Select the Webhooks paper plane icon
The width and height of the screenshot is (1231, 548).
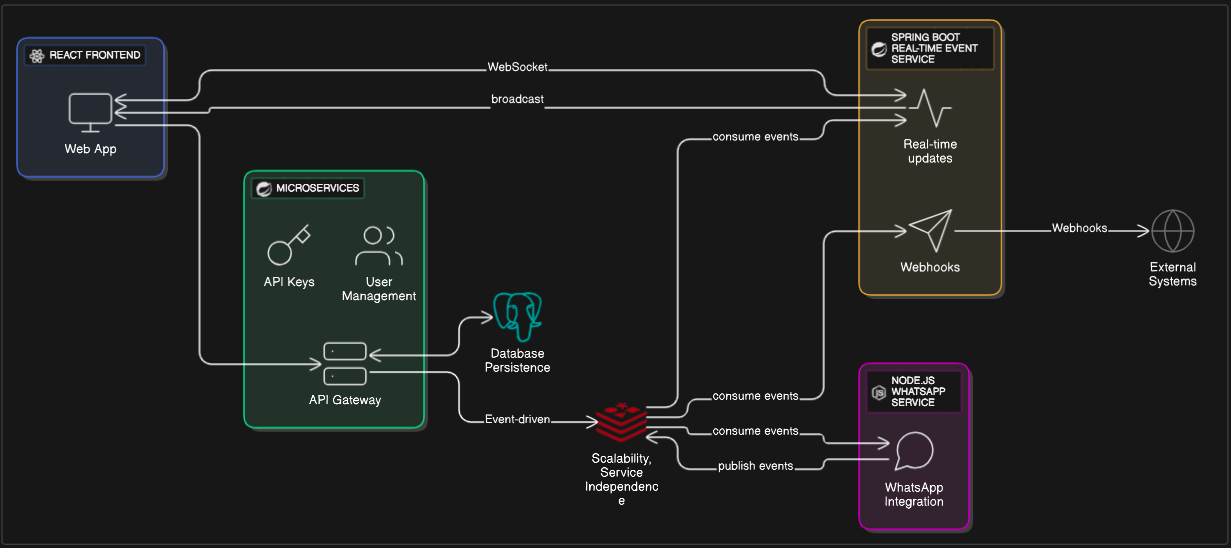[929, 230]
